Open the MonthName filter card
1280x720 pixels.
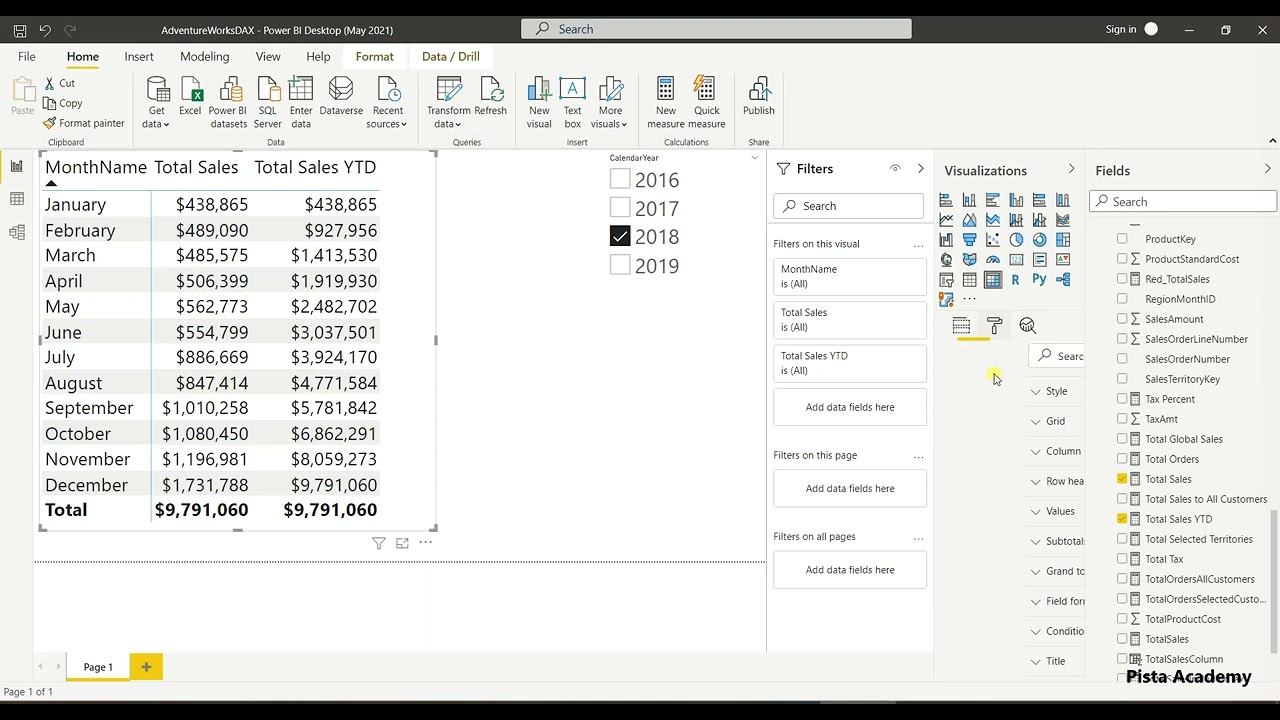point(850,276)
